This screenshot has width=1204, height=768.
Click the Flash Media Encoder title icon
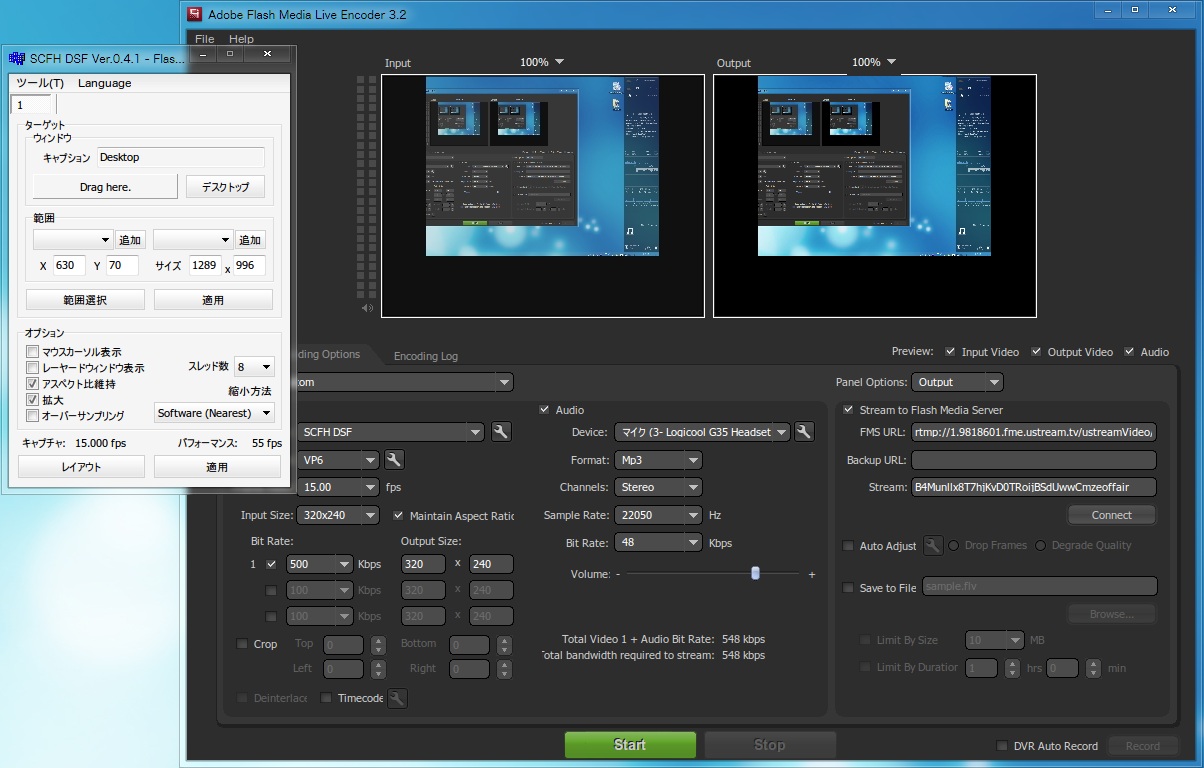(194, 14)
